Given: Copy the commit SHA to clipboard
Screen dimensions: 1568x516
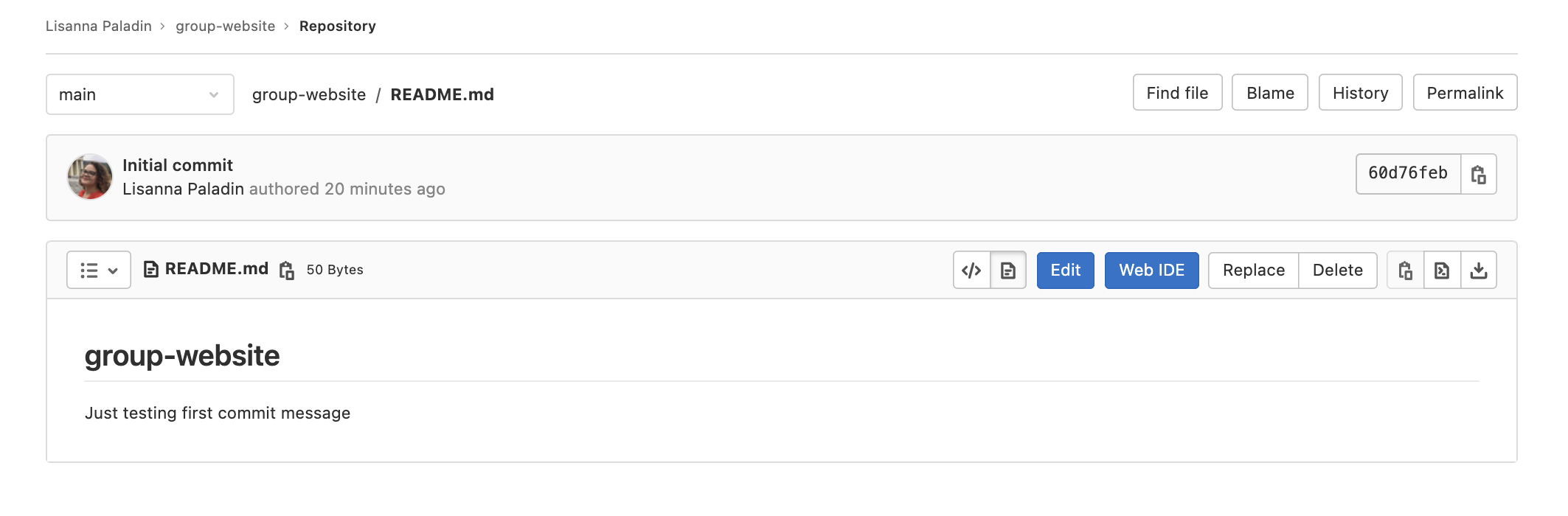Looking at the screenshot, I should [1478, 174].
